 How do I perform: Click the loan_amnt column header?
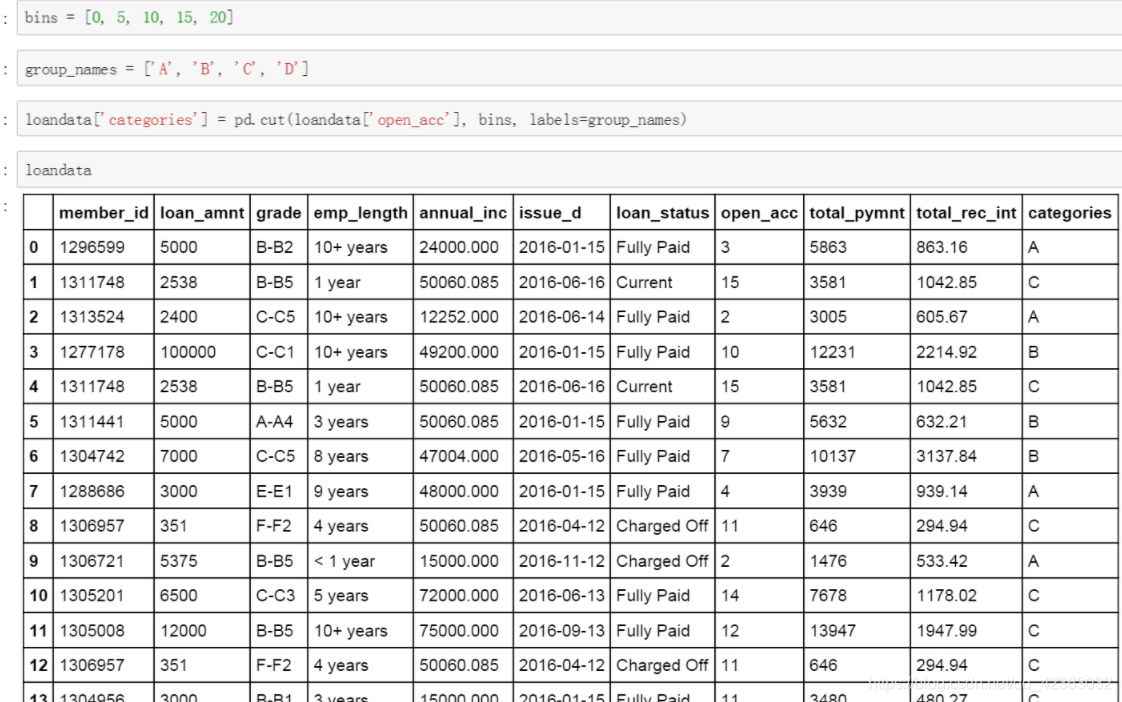[x=202, y=213]
